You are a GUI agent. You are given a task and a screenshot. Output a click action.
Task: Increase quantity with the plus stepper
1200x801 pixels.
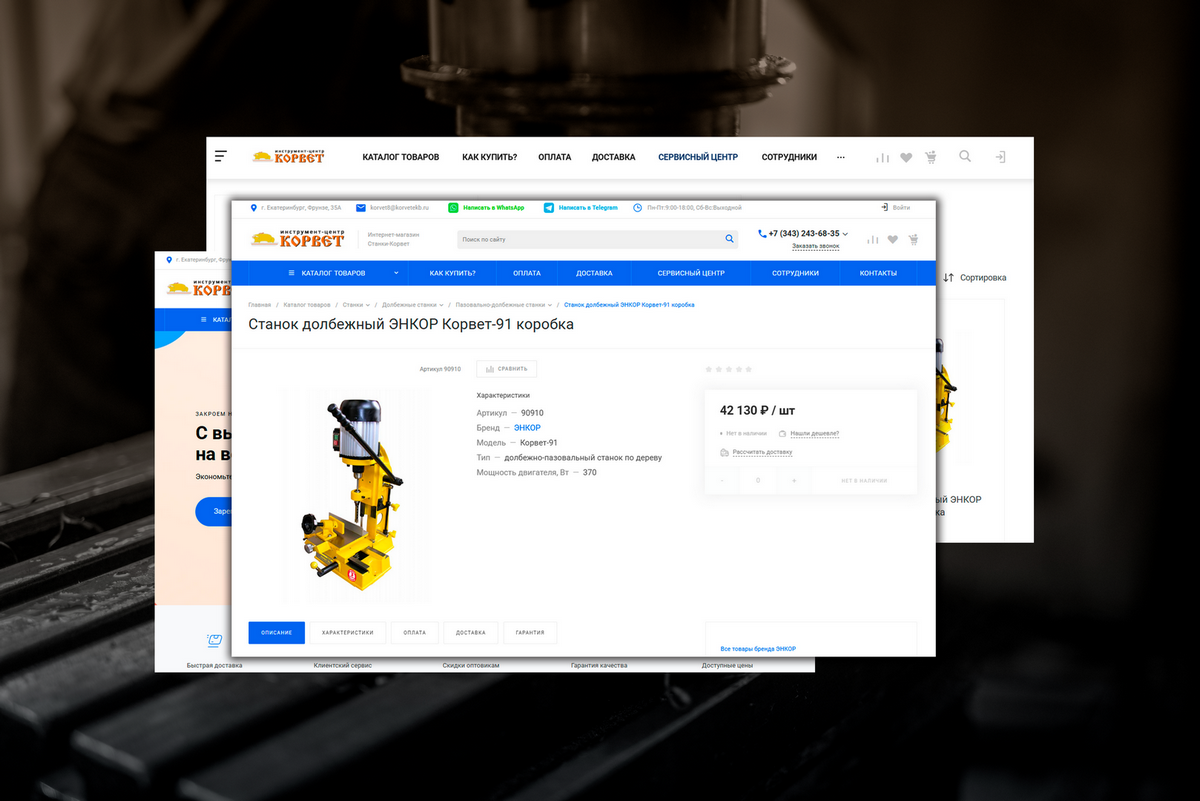[x=794, y=481]
